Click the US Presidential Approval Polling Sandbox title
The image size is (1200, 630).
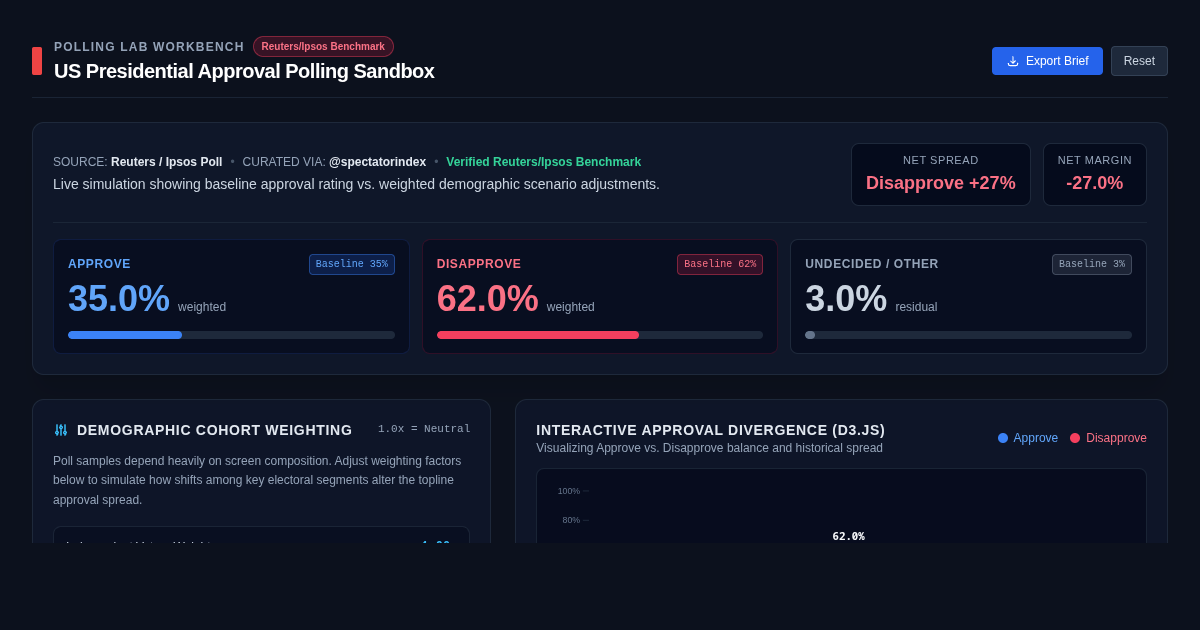244,71
